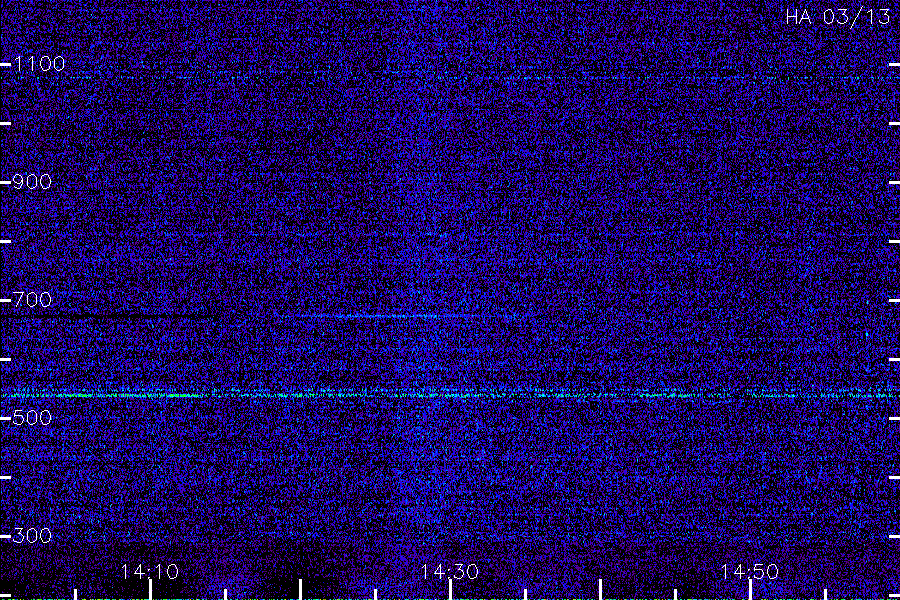The height and width of the screenshot is (600, 900).
Task: Click the HA 03/13 station date label
Action: [837, 17]
